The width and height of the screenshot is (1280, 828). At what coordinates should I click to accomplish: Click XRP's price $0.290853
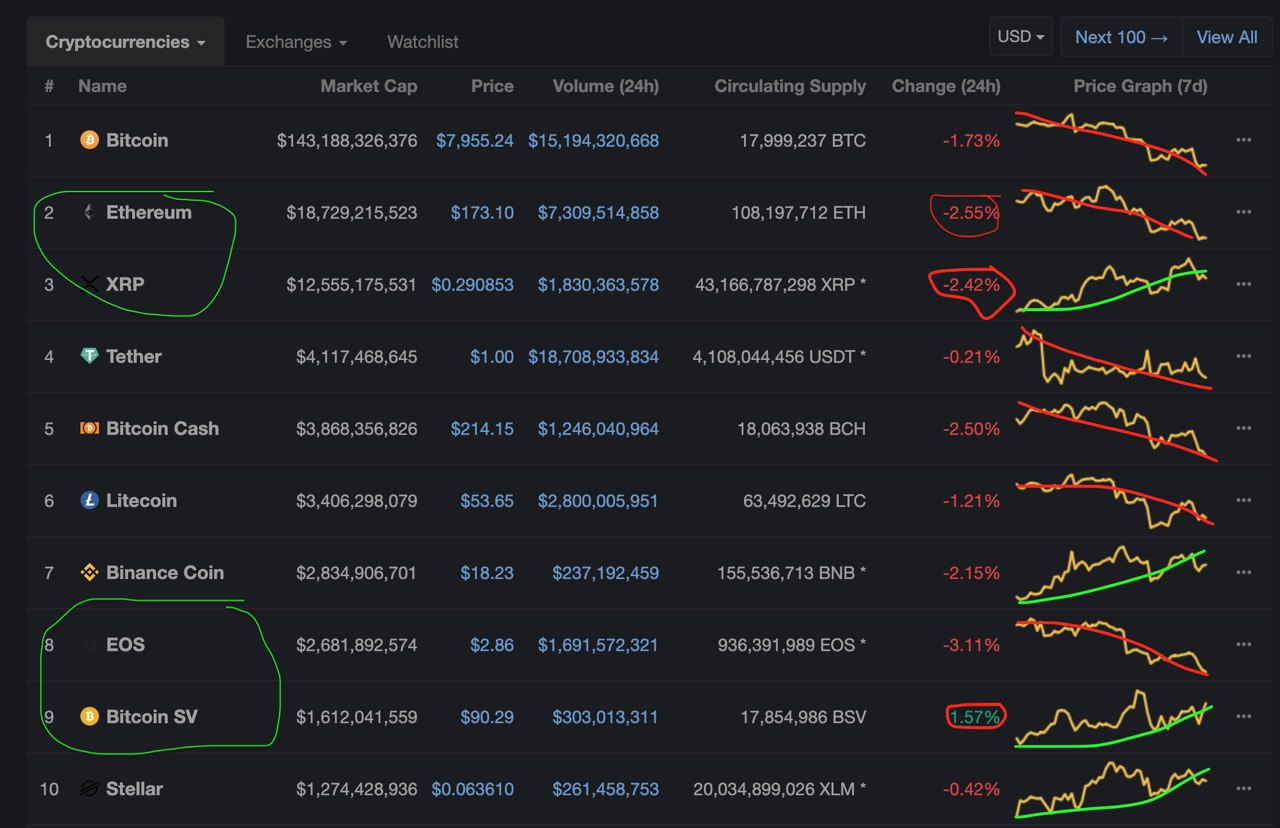(x=472, y=284)
